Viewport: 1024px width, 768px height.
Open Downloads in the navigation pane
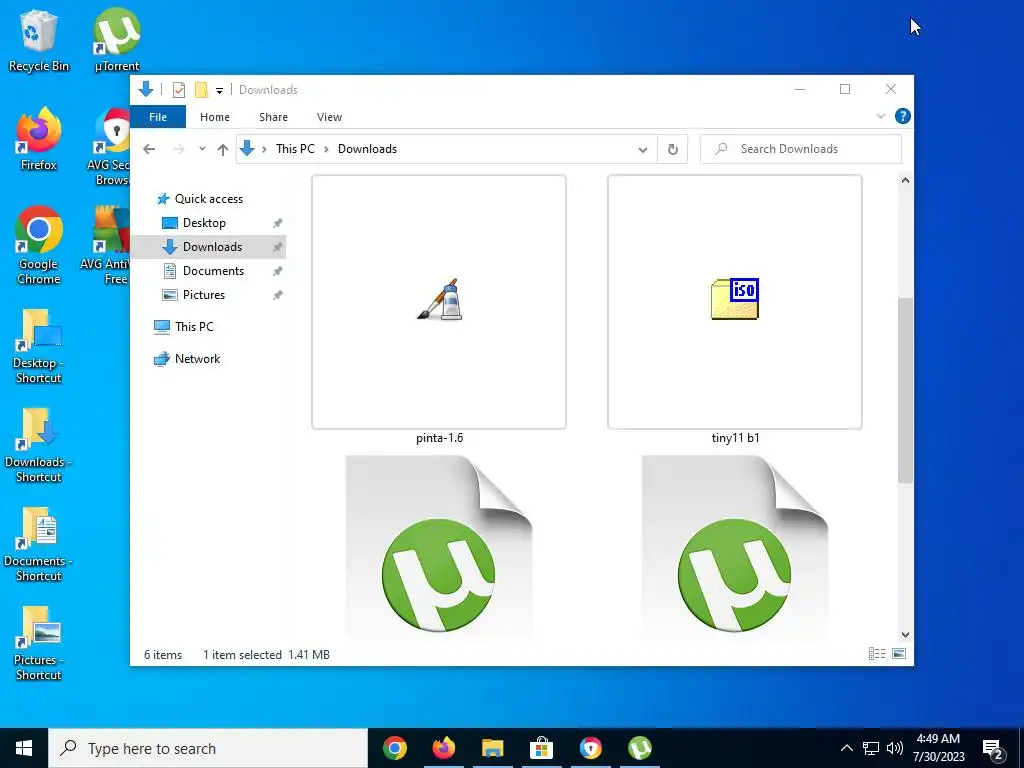tap(212, 247)
